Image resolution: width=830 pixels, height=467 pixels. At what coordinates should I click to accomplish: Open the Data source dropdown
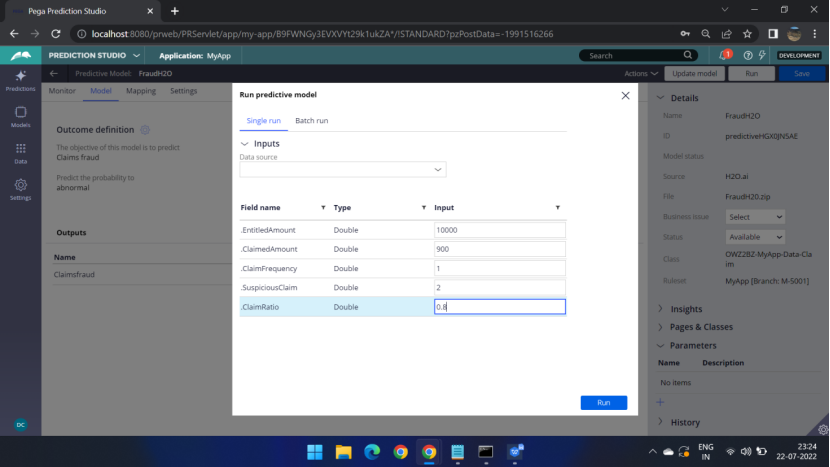342,169
